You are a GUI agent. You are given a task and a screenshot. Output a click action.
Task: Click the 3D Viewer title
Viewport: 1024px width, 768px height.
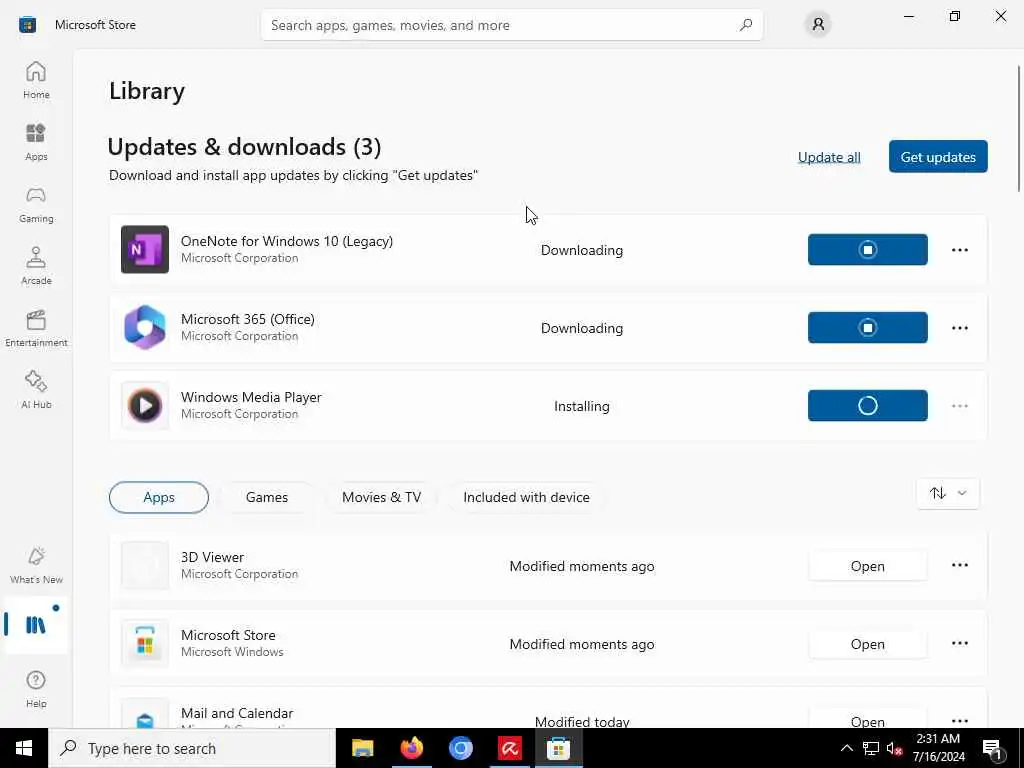pyautogui.click(x=212, y=557)
